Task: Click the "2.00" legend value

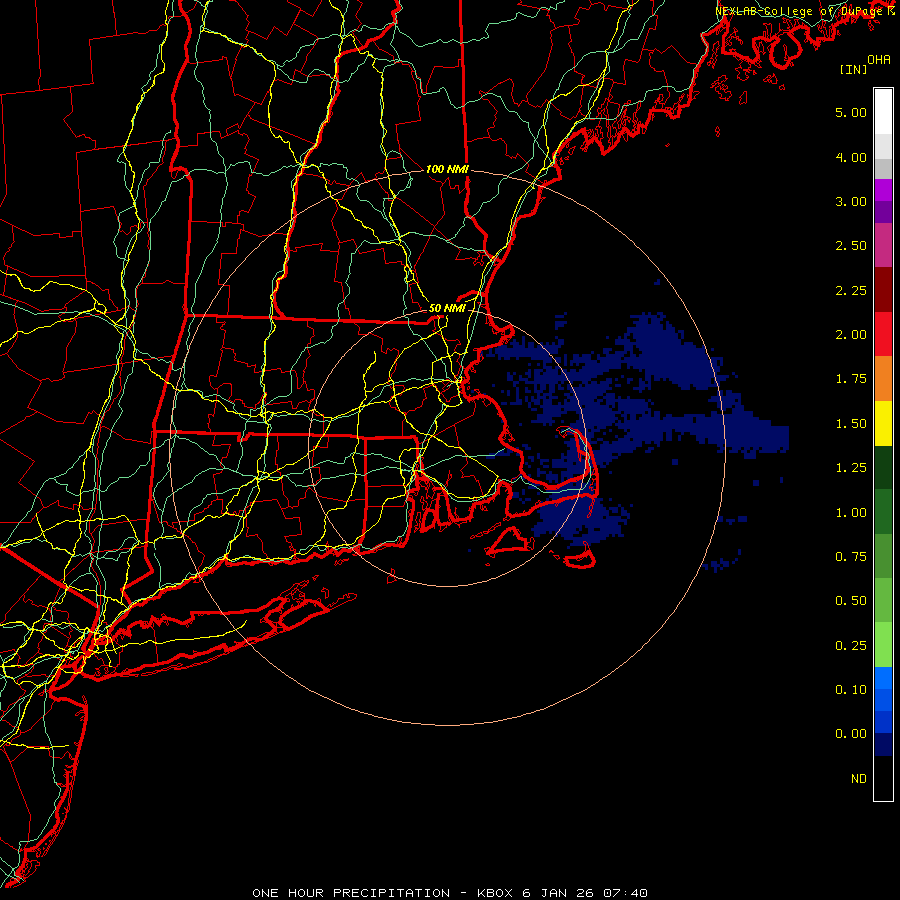Action: [x=851, y=335]
